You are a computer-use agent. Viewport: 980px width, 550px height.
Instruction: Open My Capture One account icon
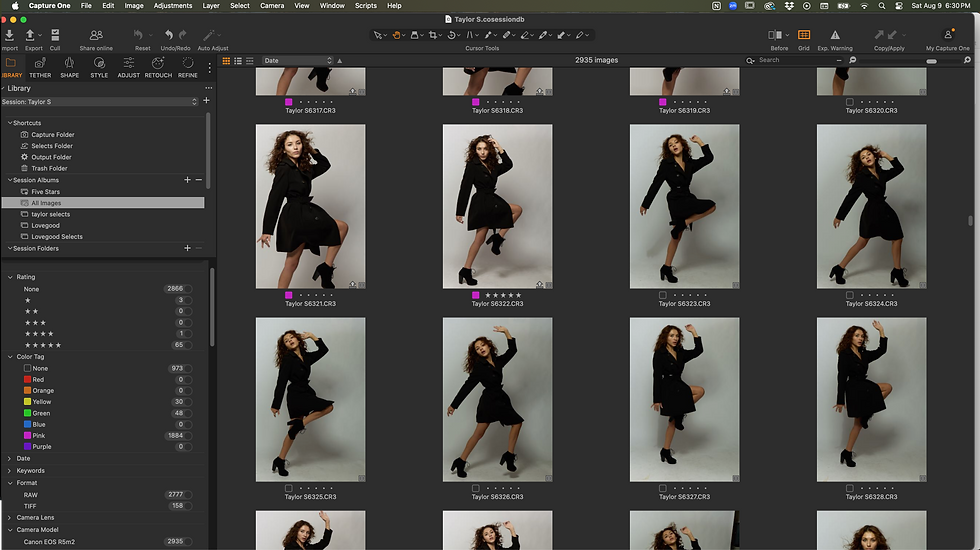pos(948,35)
